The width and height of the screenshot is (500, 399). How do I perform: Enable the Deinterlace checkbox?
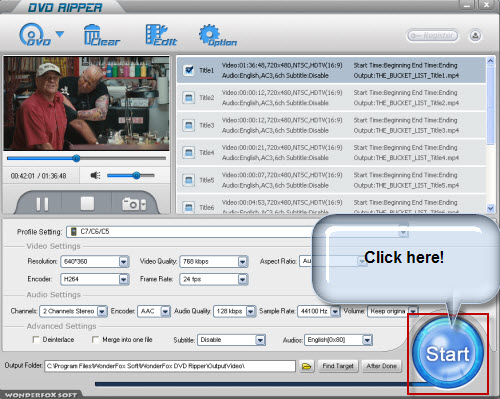click(36, 339)
